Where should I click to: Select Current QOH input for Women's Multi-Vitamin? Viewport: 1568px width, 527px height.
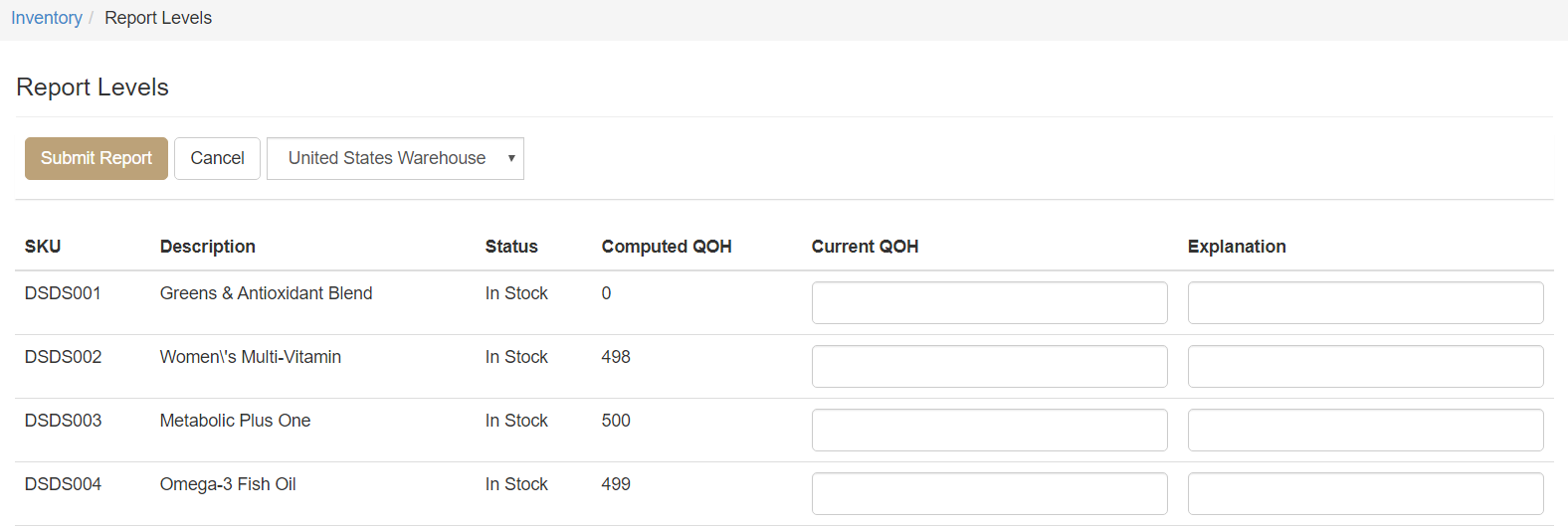(989, 366)
